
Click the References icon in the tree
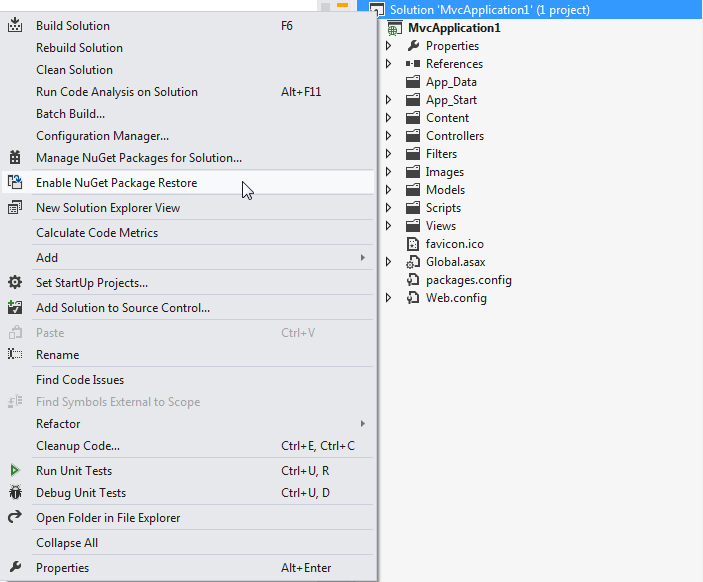(x=413, y=64)
